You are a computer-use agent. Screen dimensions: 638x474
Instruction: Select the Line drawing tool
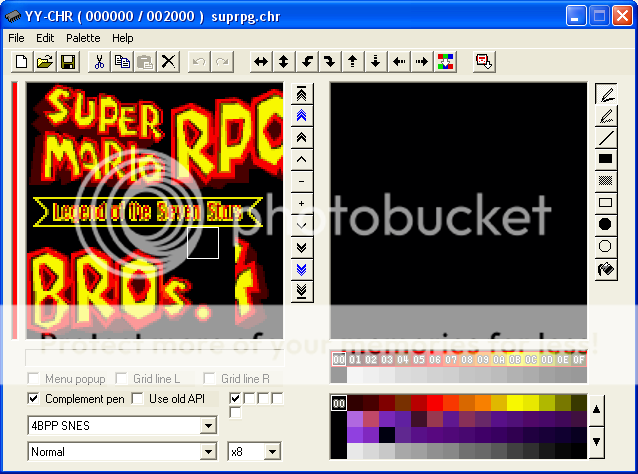[606, 138]
